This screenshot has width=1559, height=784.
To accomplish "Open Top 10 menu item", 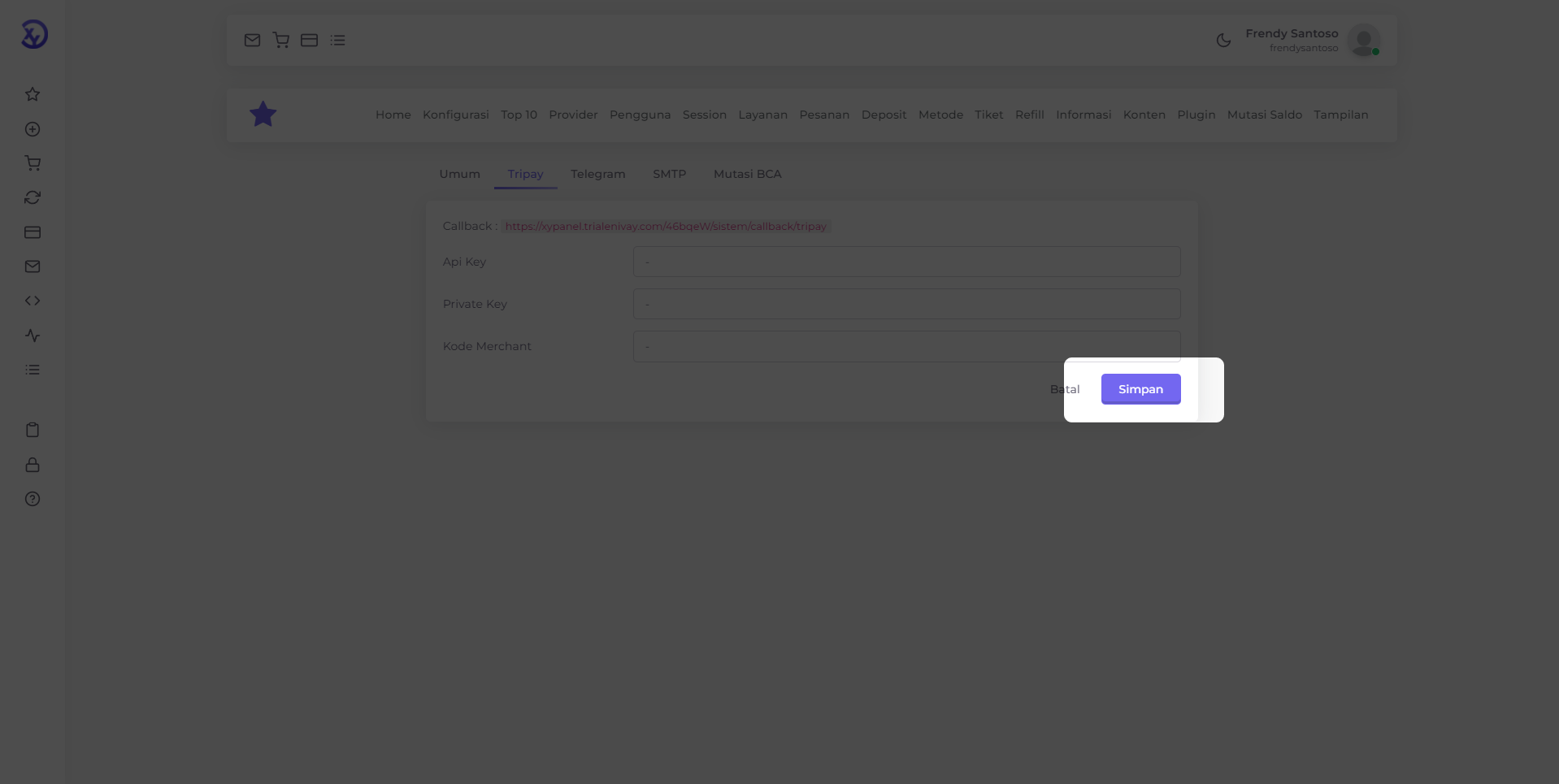I will (519, 115).
